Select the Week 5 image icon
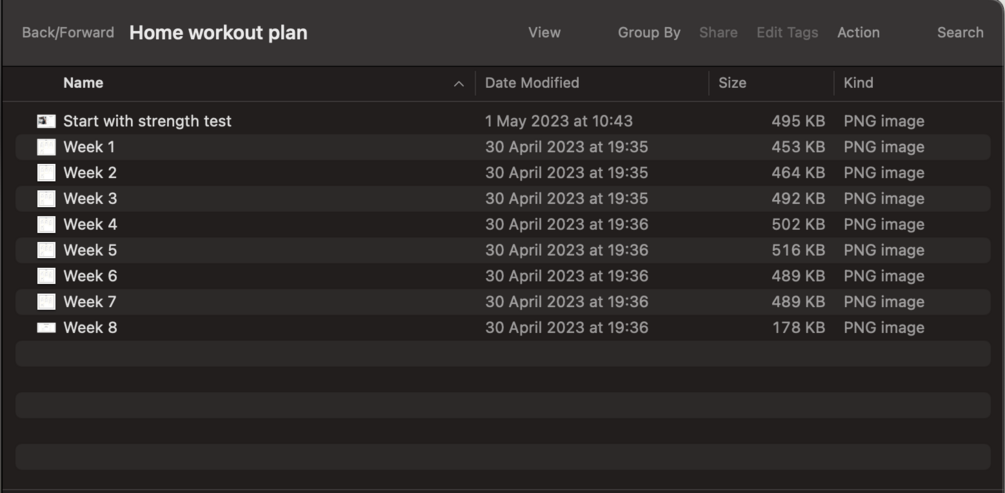The image size is (1005, 493). click(46, 251)
